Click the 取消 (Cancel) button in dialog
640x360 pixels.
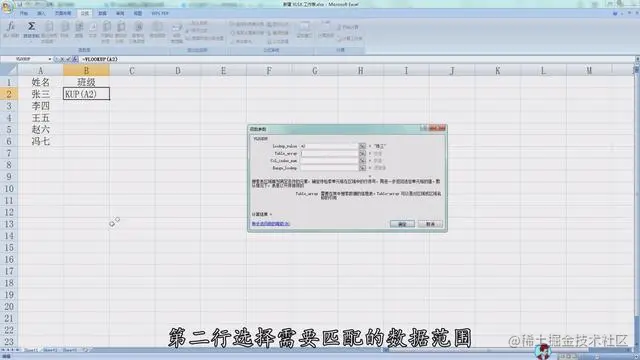(430, 224)
